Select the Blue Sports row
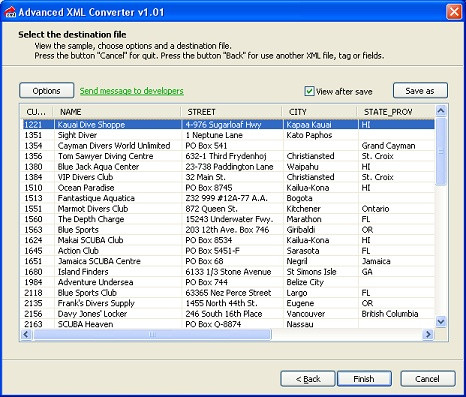The height and width of the screenshot is (397, 466). 228,230
